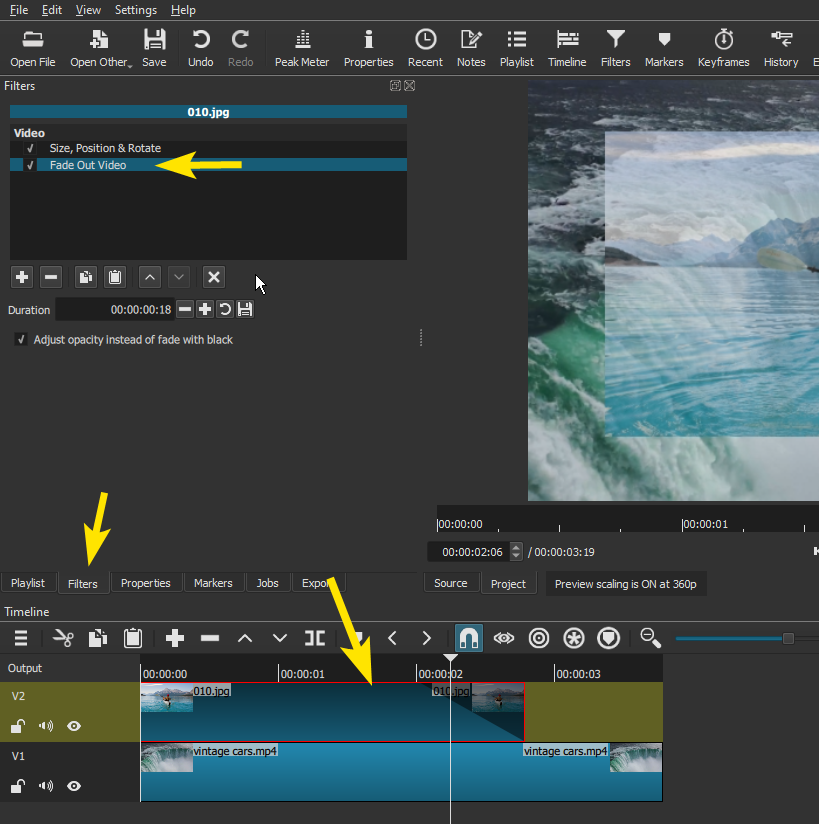Open the File menu
Image resolution: width=819 pixels, height=824 pixels.
click(19, 10)
